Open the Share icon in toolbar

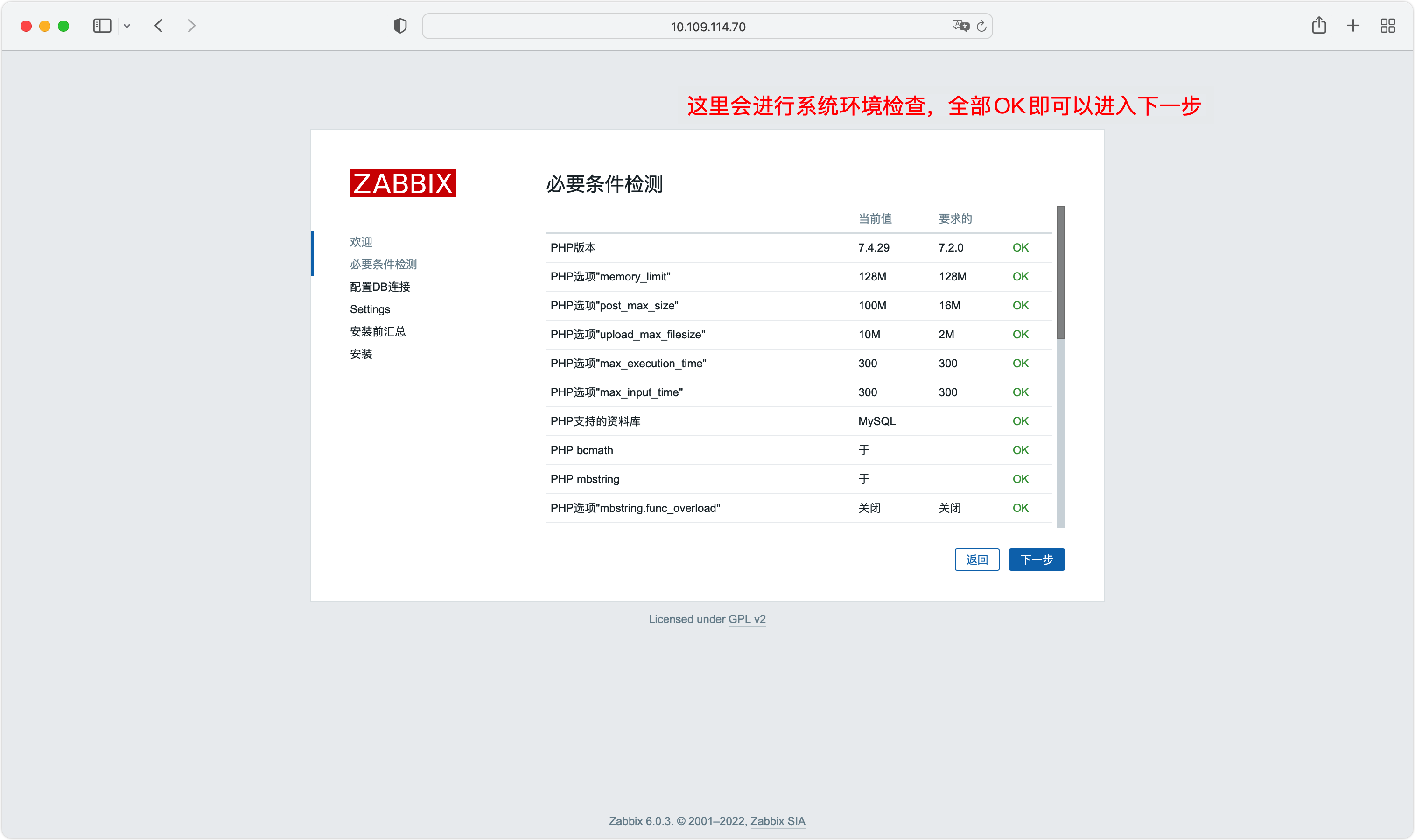click(x=1319, y=25)
